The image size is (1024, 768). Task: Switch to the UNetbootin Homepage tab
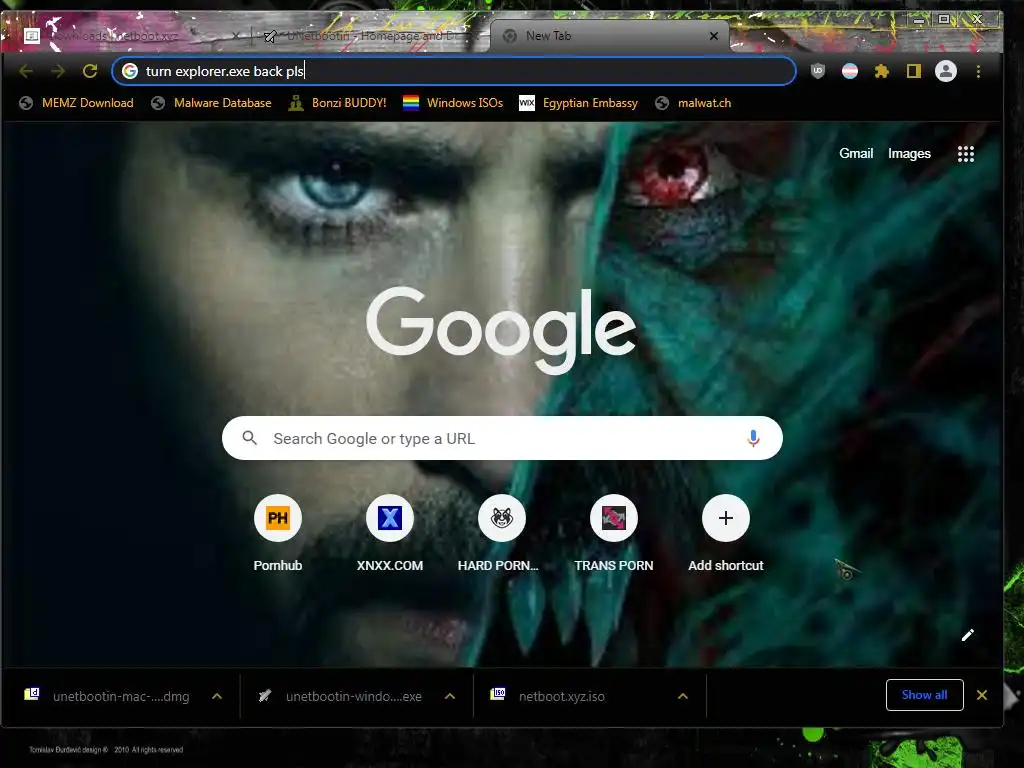[x=369, y=36]
